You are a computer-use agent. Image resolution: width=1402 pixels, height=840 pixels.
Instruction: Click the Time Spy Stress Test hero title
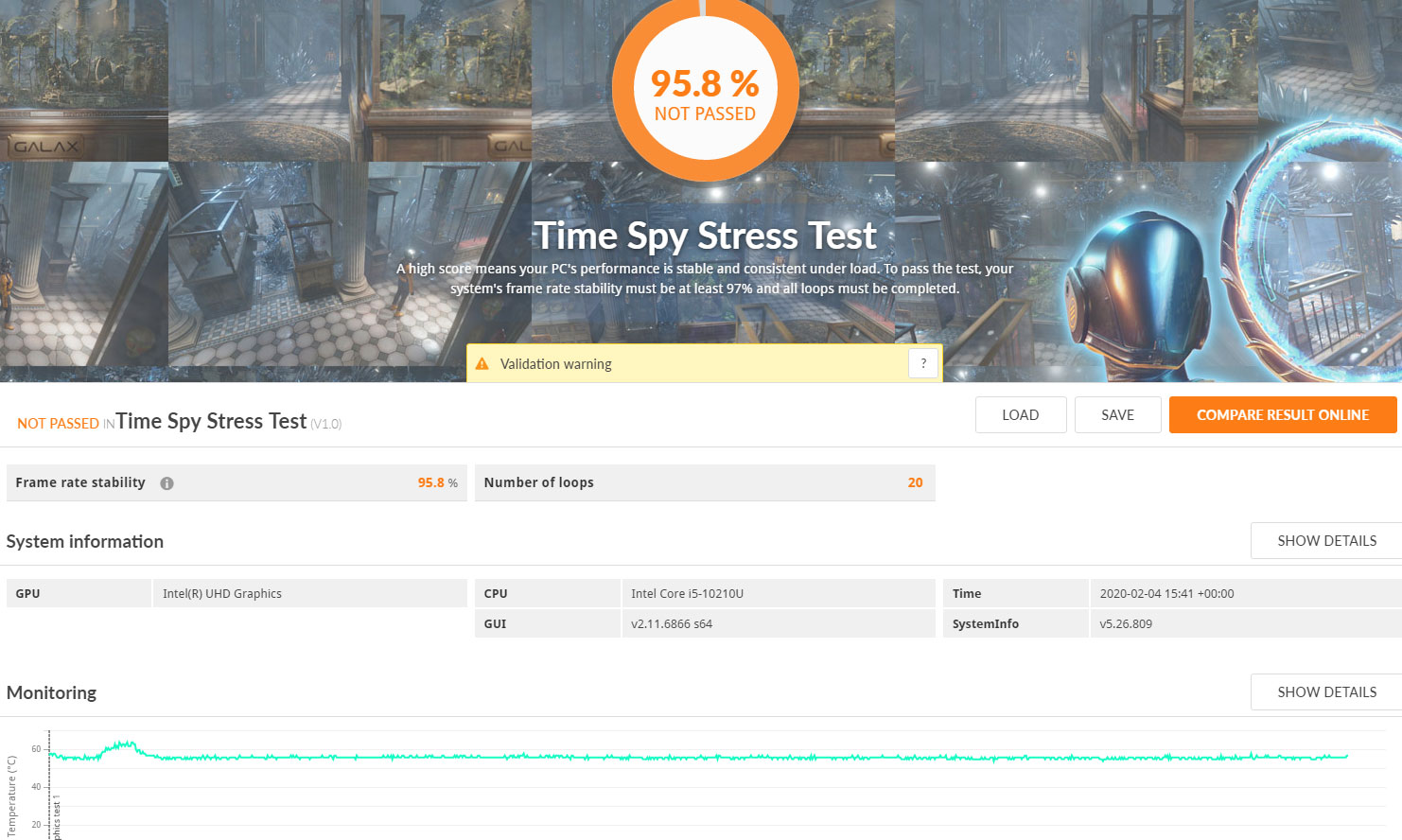click(x=705, y=236)
